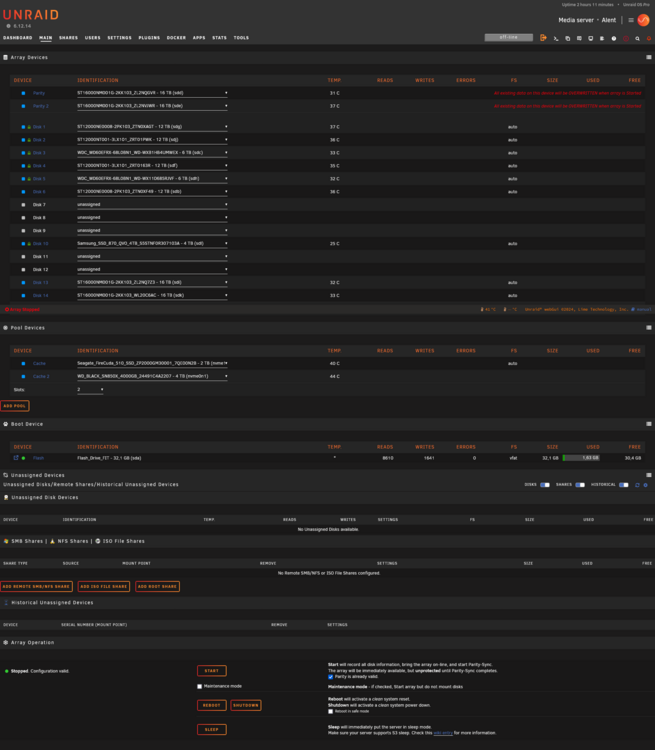The width and height of the screenshot is (655, 750).
Task: Toggle the Historical switch
Action: (x=623, y=485)
